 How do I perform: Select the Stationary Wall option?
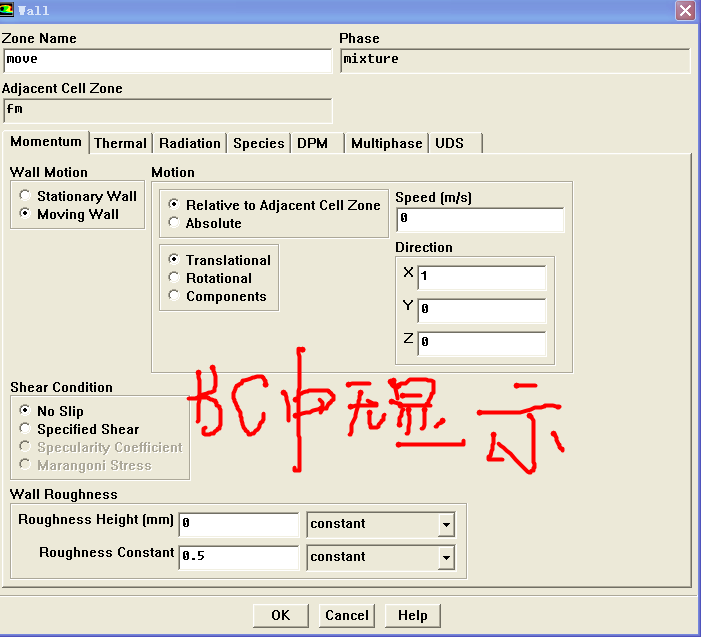[x=26, y=197]
